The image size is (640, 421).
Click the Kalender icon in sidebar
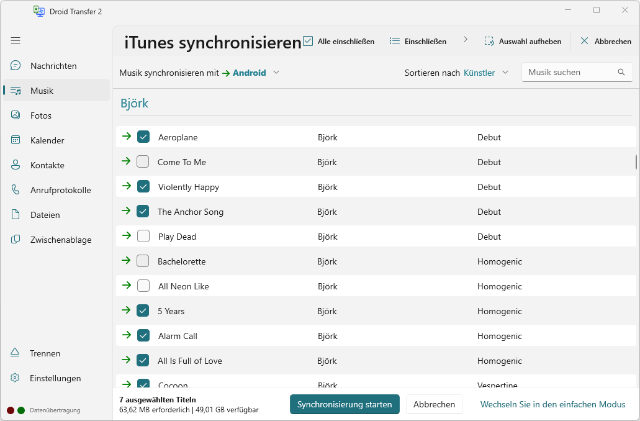tap(16, 140)
